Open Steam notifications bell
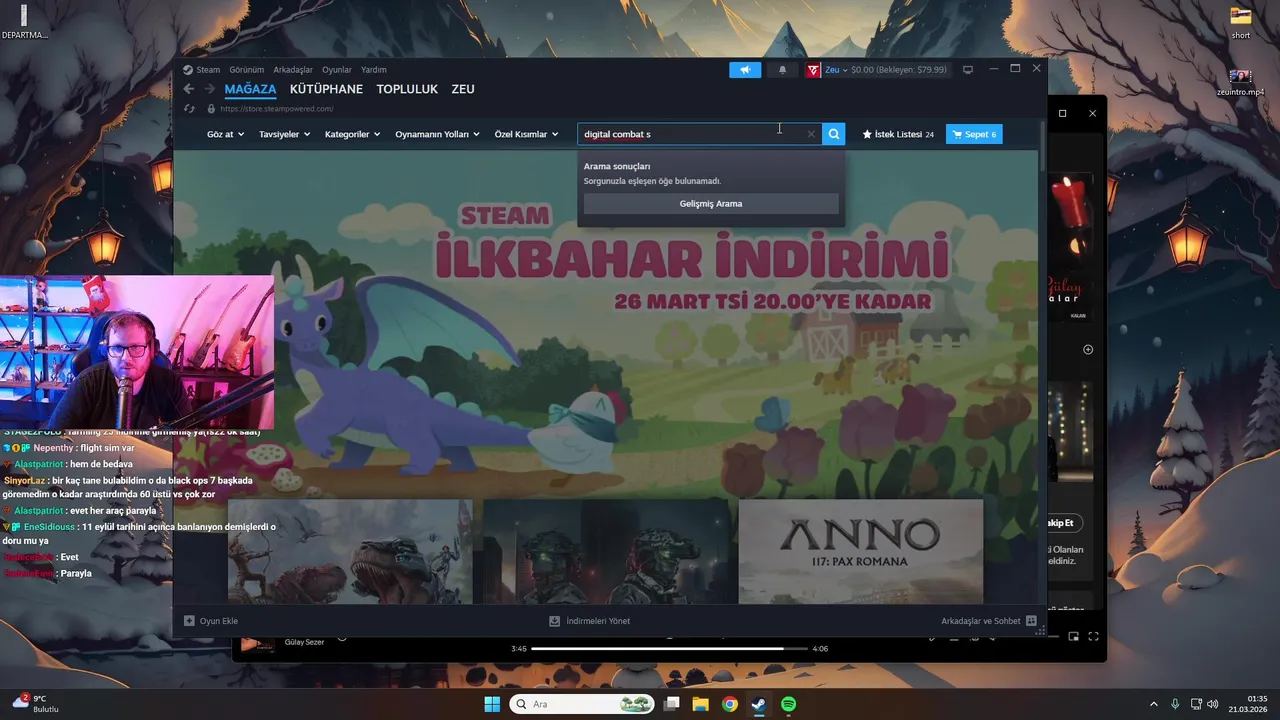 (x=782, y=70)
